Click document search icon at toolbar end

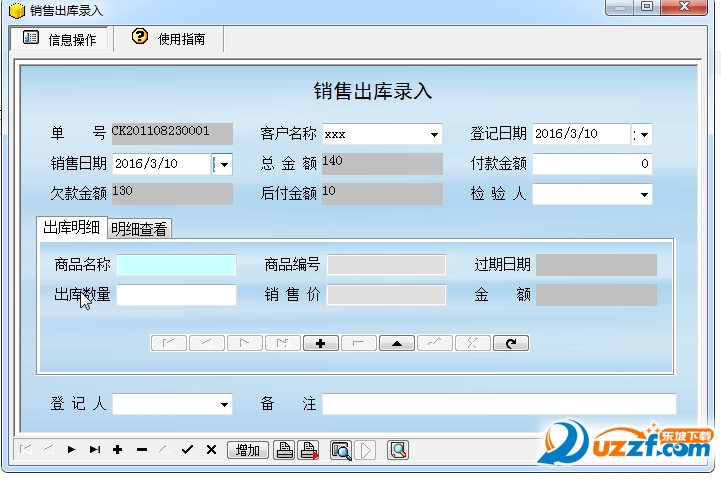click(x=398, y=450)
